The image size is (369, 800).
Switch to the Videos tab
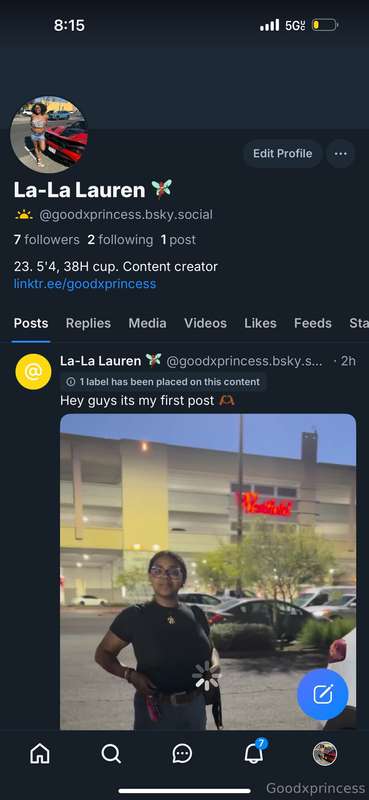(x=205, y=323)
